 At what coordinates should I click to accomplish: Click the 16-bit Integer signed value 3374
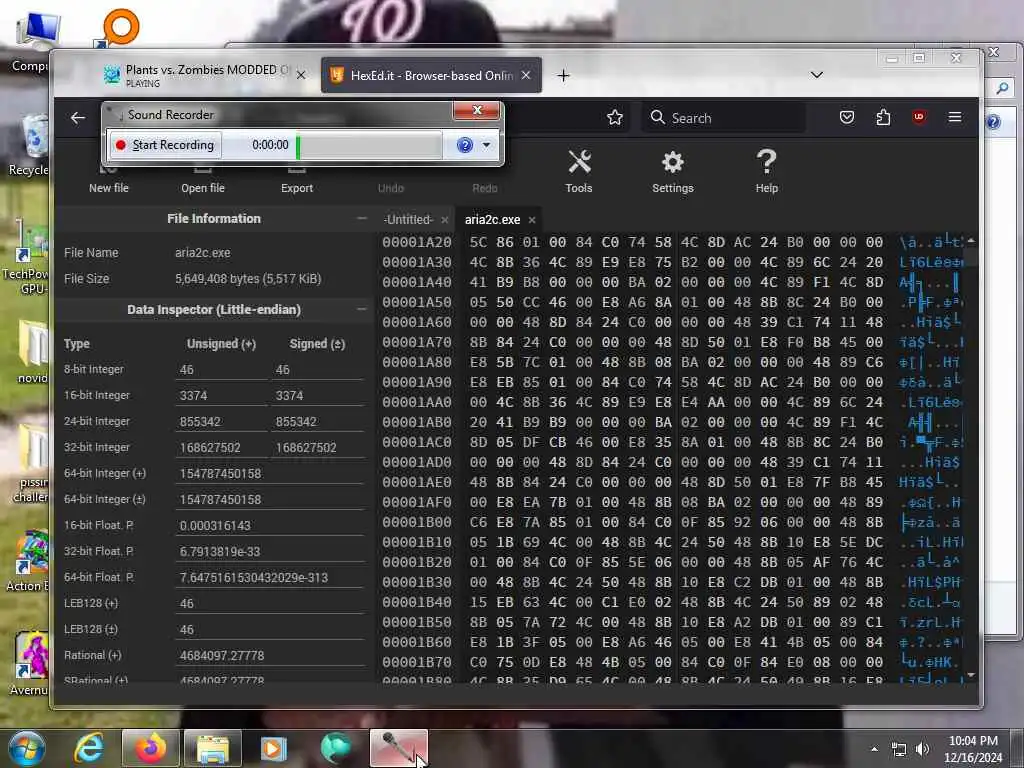coord(317,396)
